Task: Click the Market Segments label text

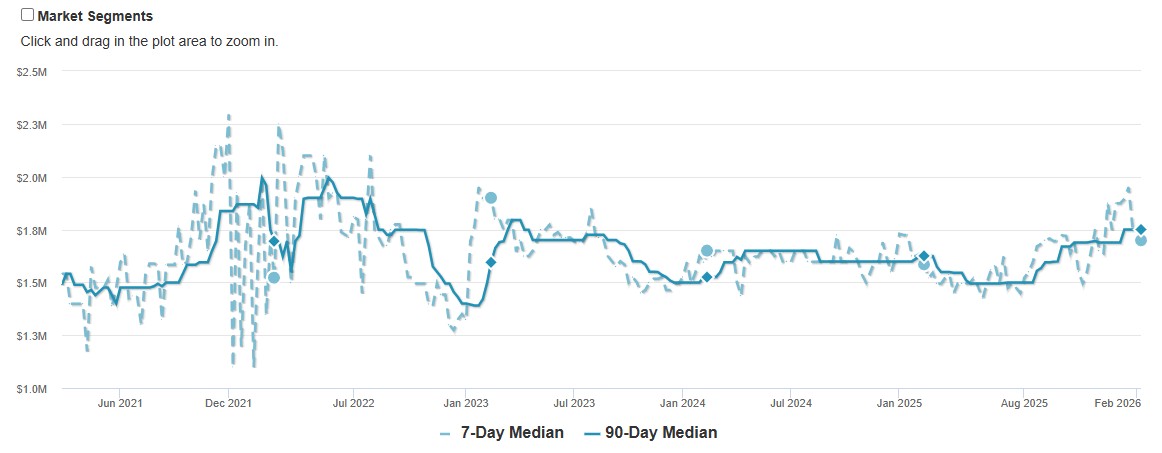Action: click(95, 16)
